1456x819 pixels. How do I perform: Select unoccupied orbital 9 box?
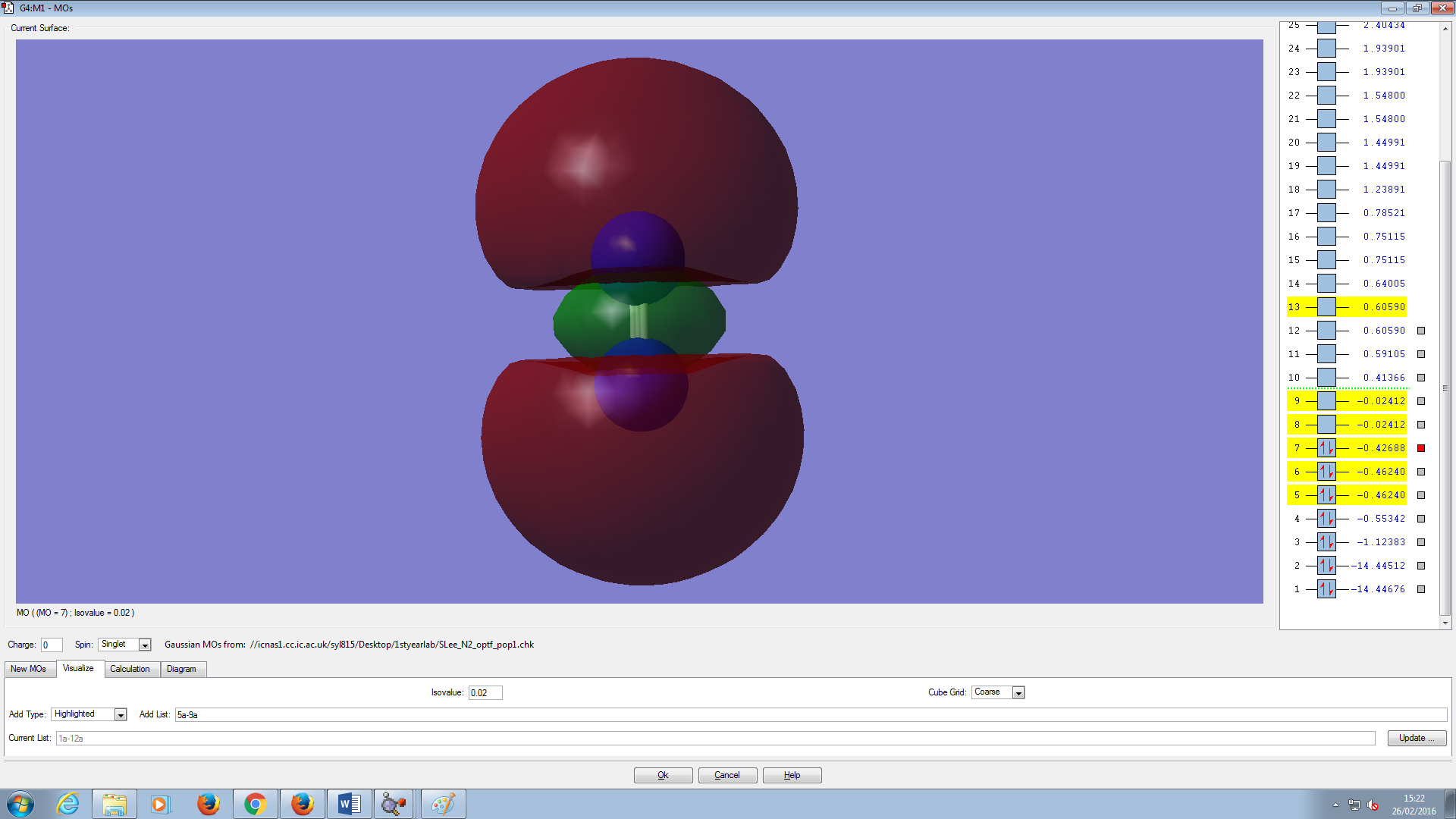(1326, 401)
